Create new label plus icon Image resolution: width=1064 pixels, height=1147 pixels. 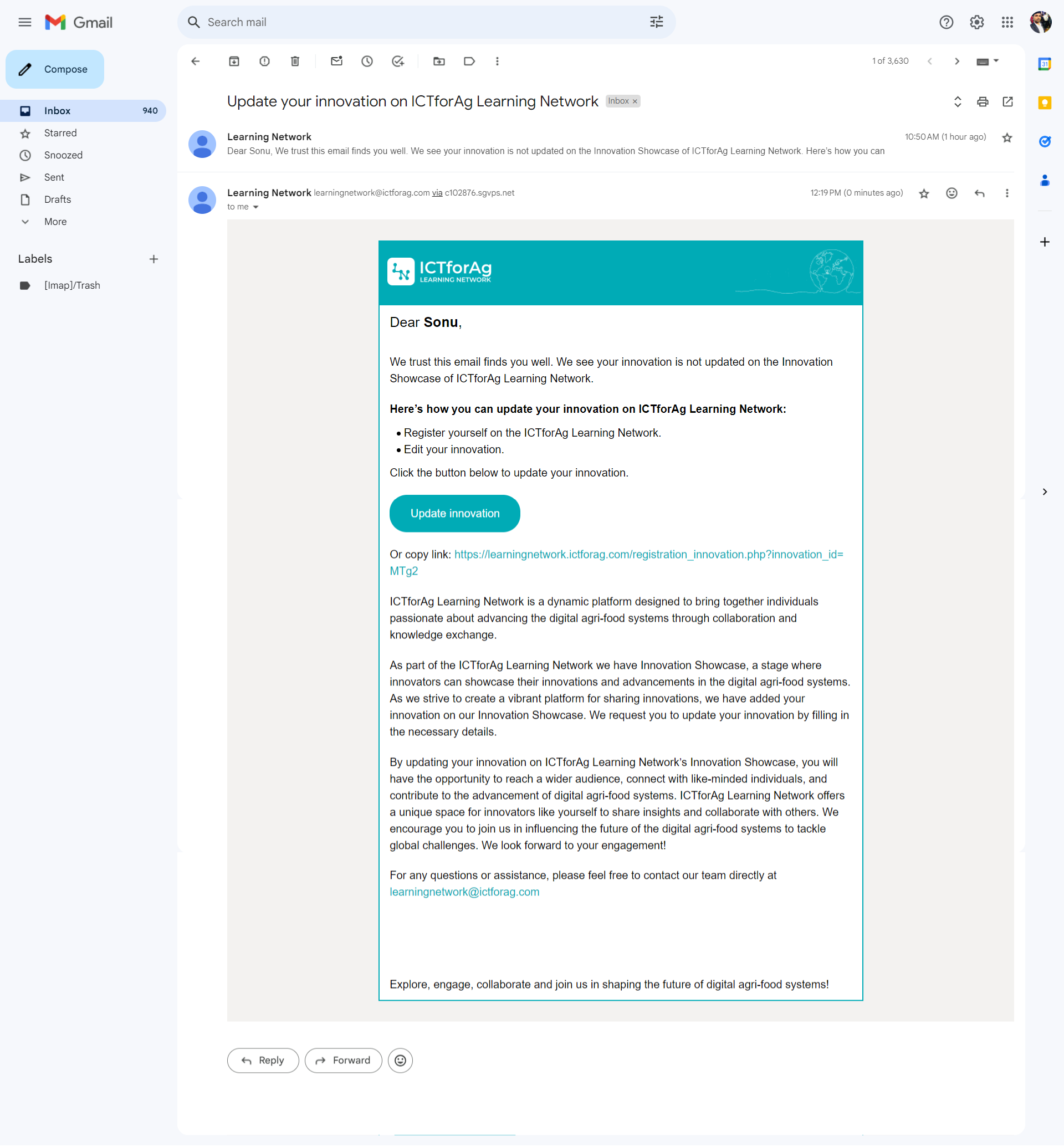point(154,259)
